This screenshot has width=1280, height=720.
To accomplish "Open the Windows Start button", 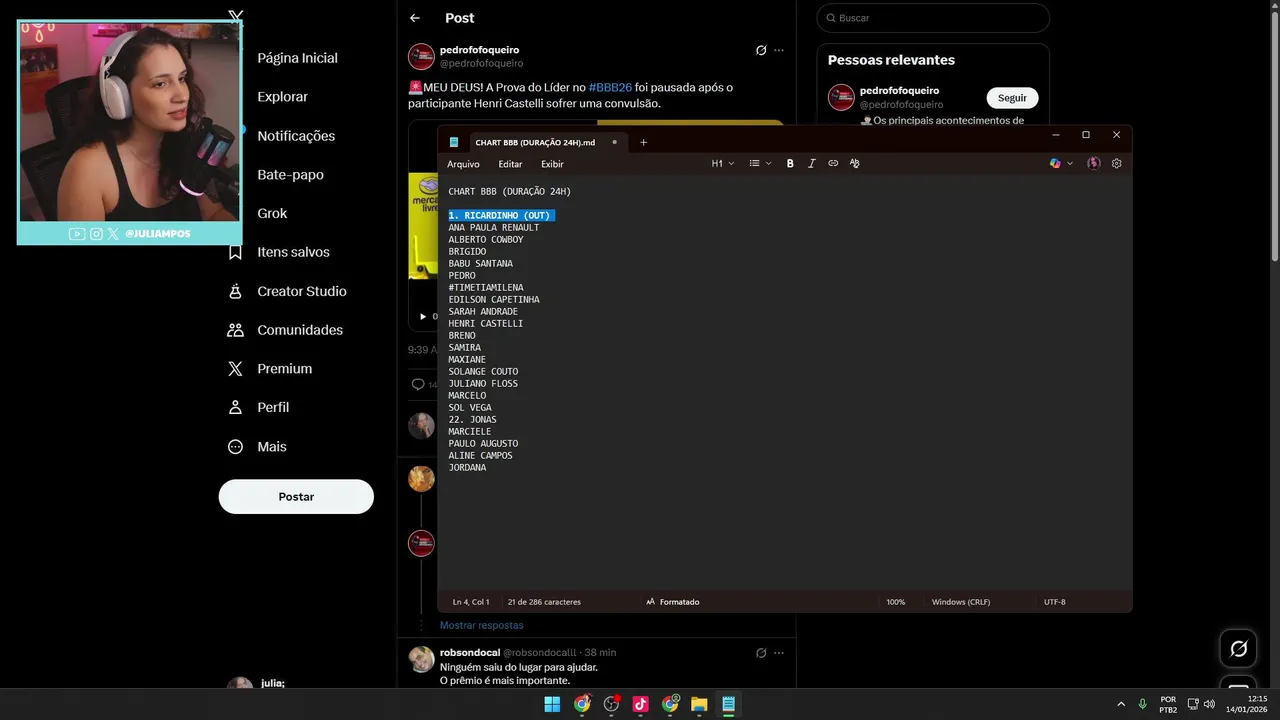I will tap(552, 704).
